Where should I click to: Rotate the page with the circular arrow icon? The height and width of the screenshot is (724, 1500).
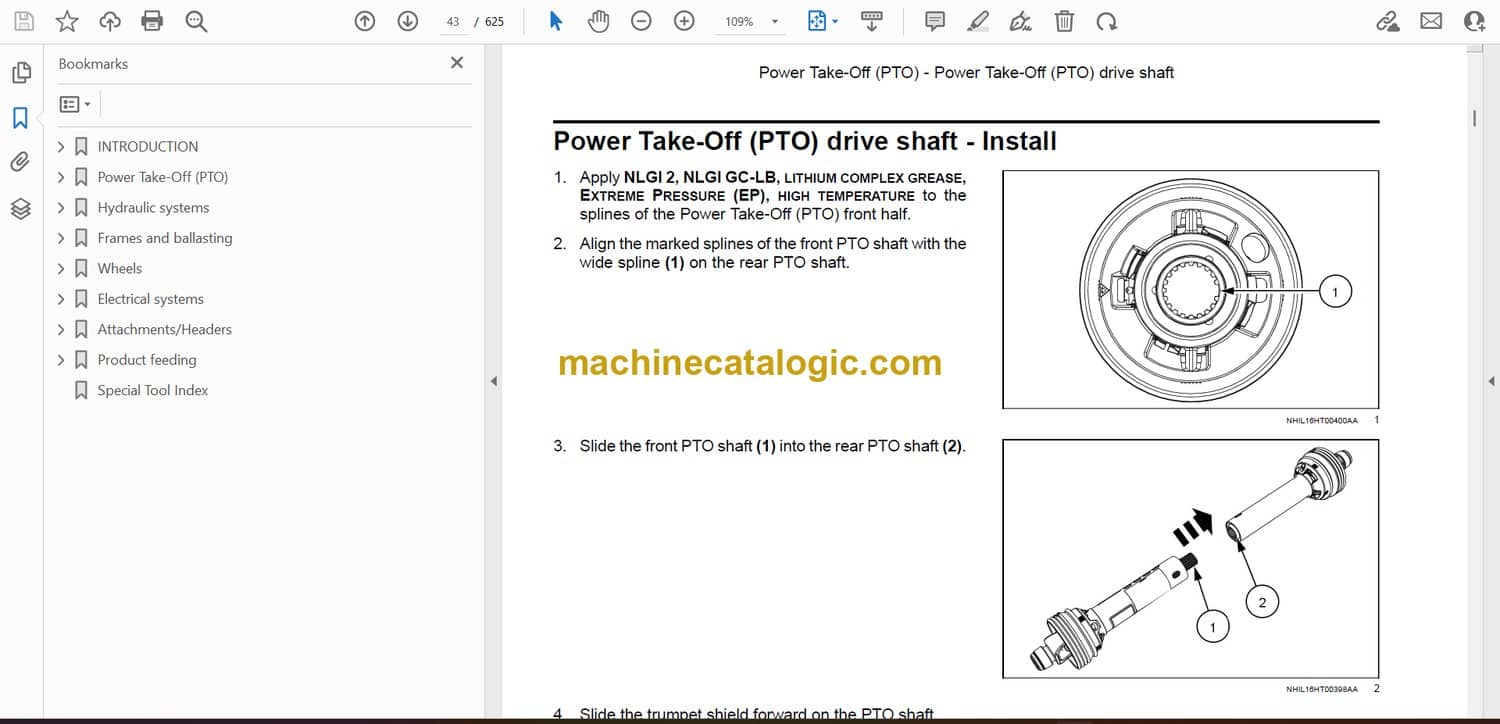(x=1106, y=21)
